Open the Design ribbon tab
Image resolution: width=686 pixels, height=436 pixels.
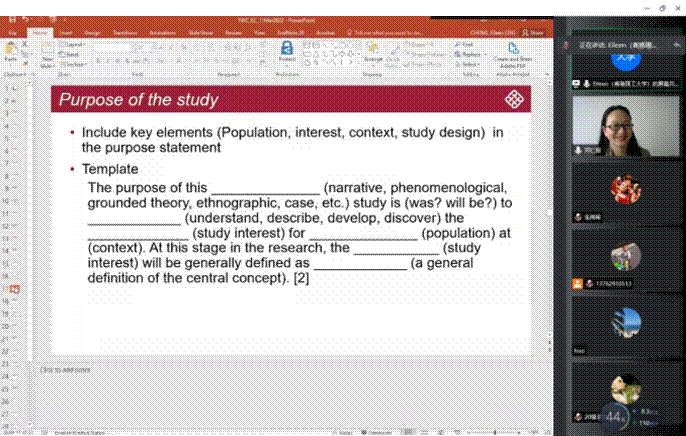click(x=93, y=32)
